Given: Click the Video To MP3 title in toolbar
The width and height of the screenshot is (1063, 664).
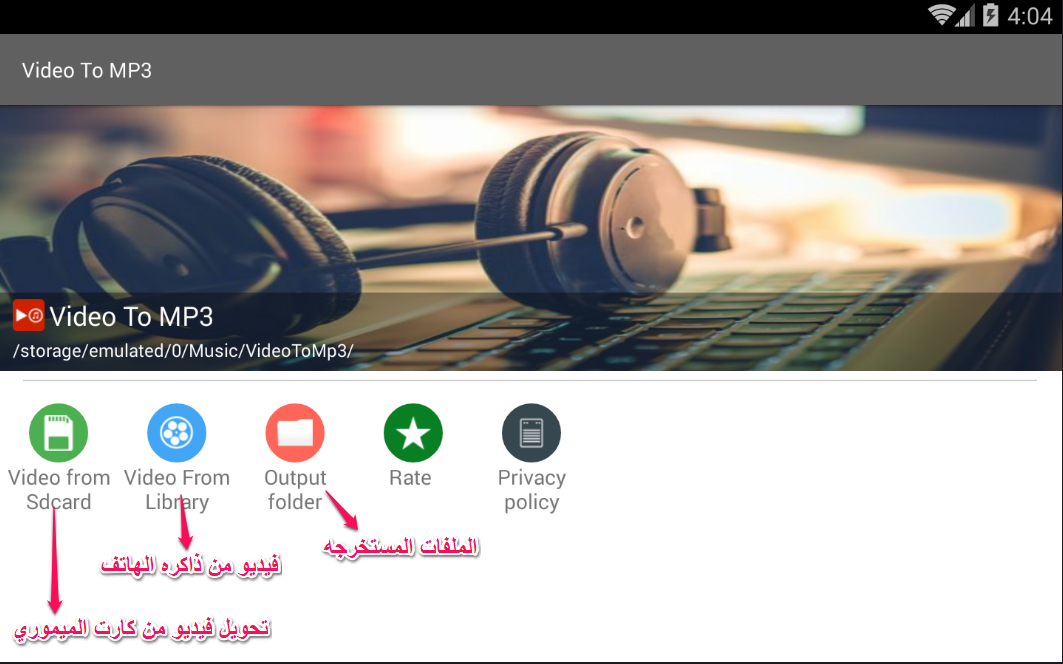Looking at the screenshot, I should 87,71.
